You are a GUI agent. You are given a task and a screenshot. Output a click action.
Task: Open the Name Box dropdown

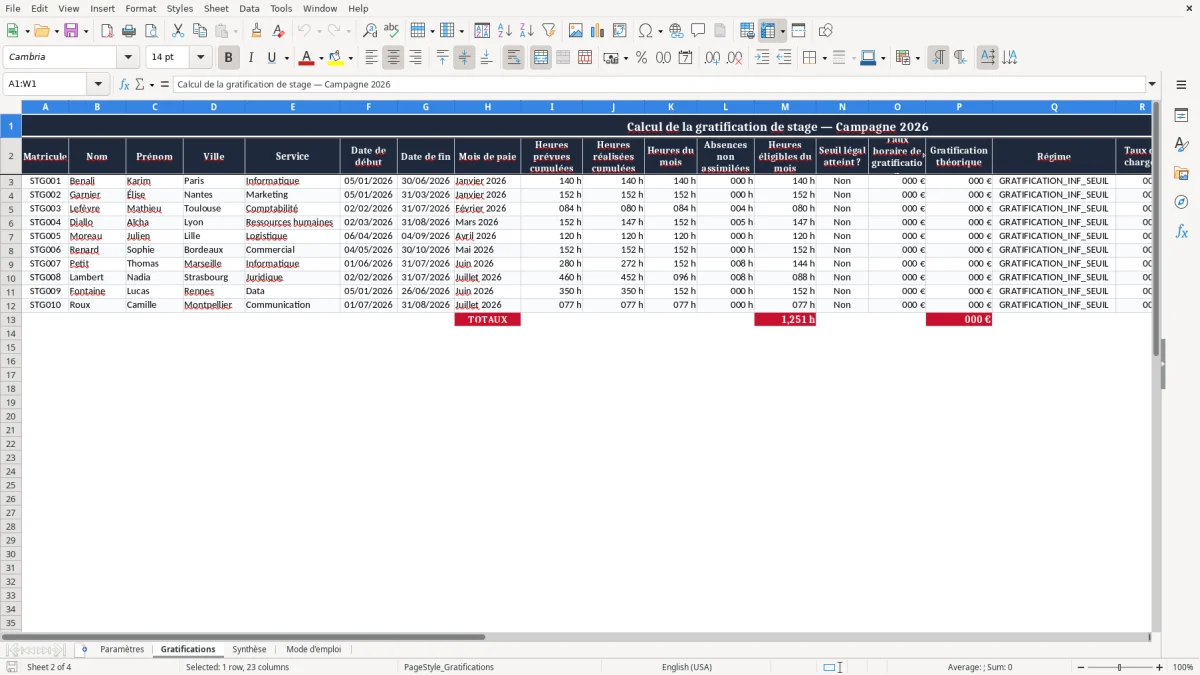[99, 85]
